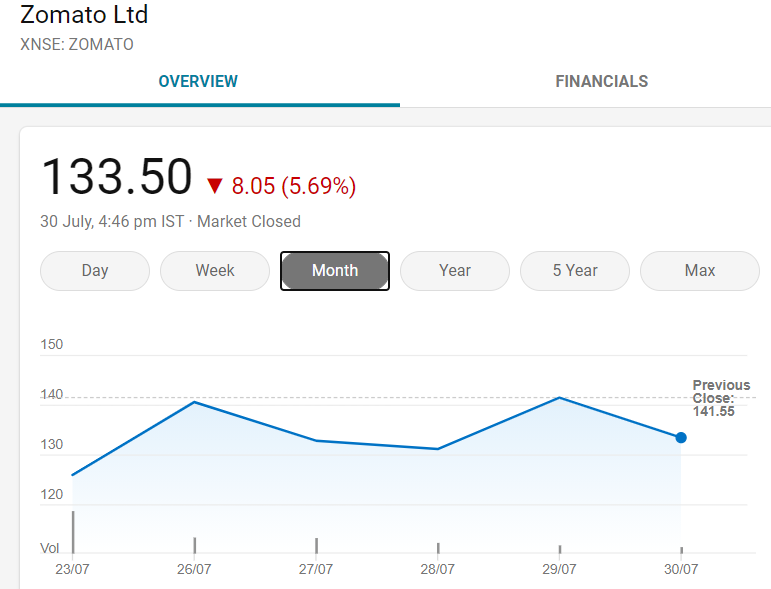Select the Week chart range

tap(215, 271)
